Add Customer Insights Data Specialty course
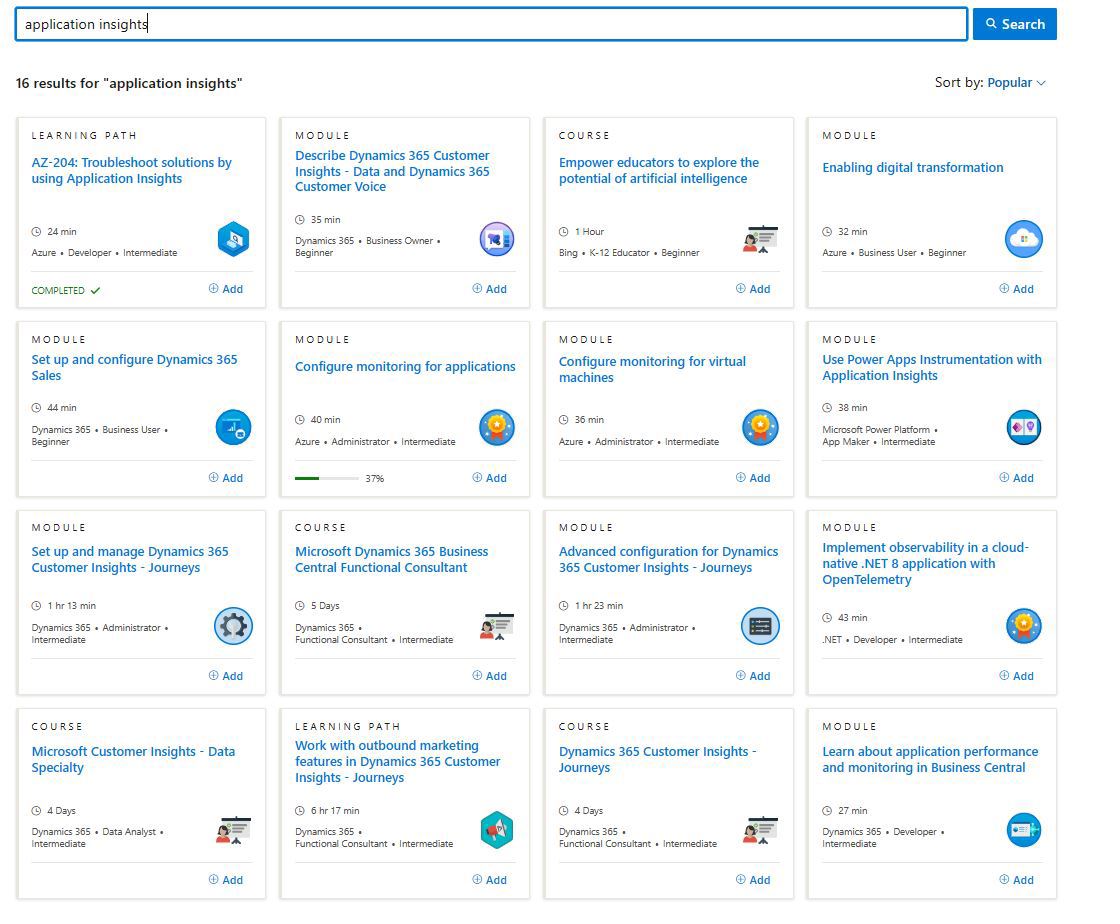This screenshot has width=1120, height=924. click(226, 880)
